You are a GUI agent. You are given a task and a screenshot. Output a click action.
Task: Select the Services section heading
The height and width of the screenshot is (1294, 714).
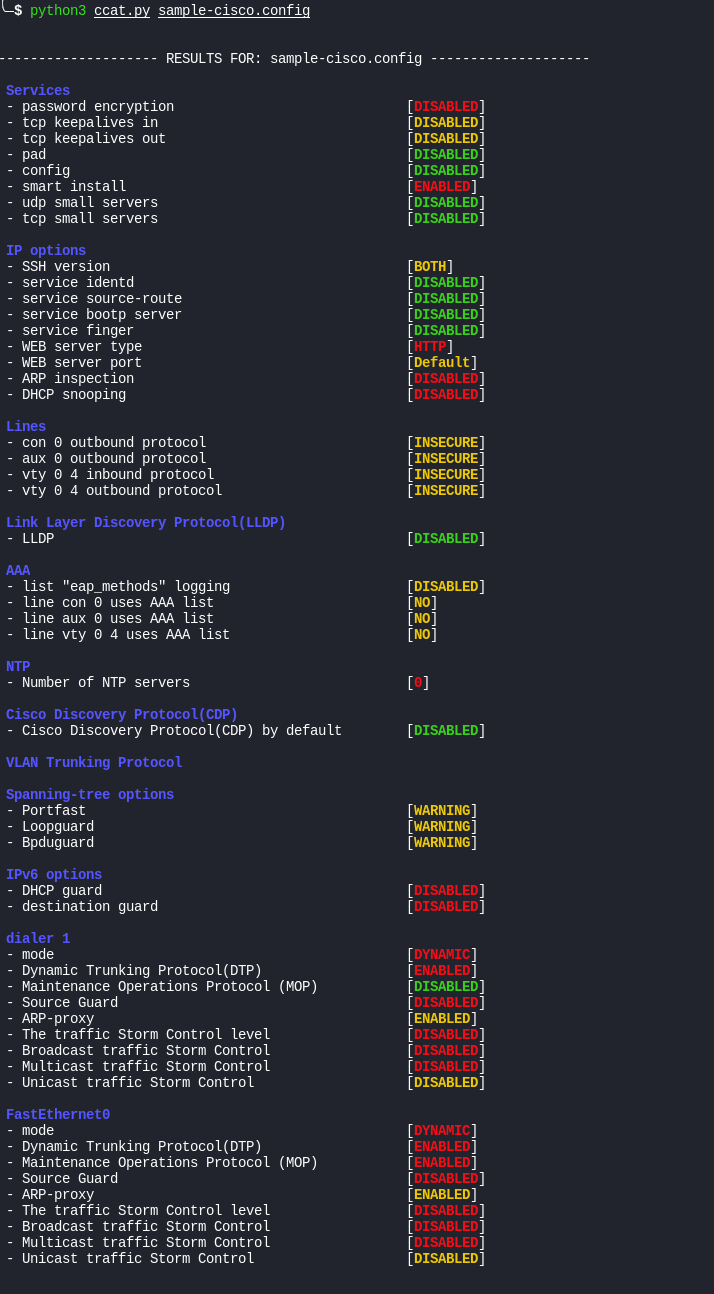tap(38, 91)
